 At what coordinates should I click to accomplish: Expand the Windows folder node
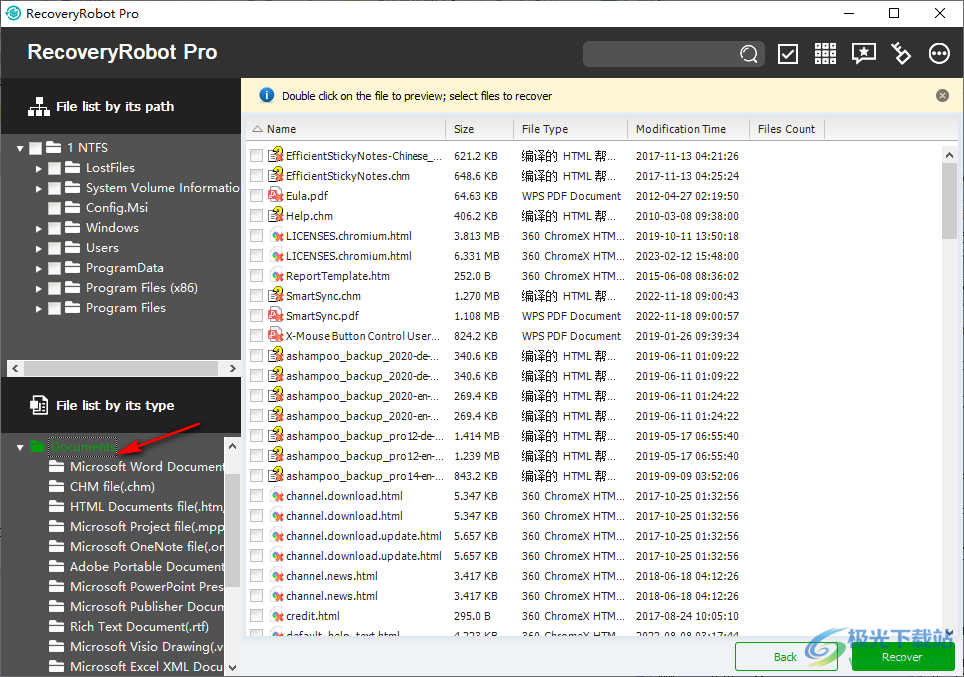coord(39,228)
